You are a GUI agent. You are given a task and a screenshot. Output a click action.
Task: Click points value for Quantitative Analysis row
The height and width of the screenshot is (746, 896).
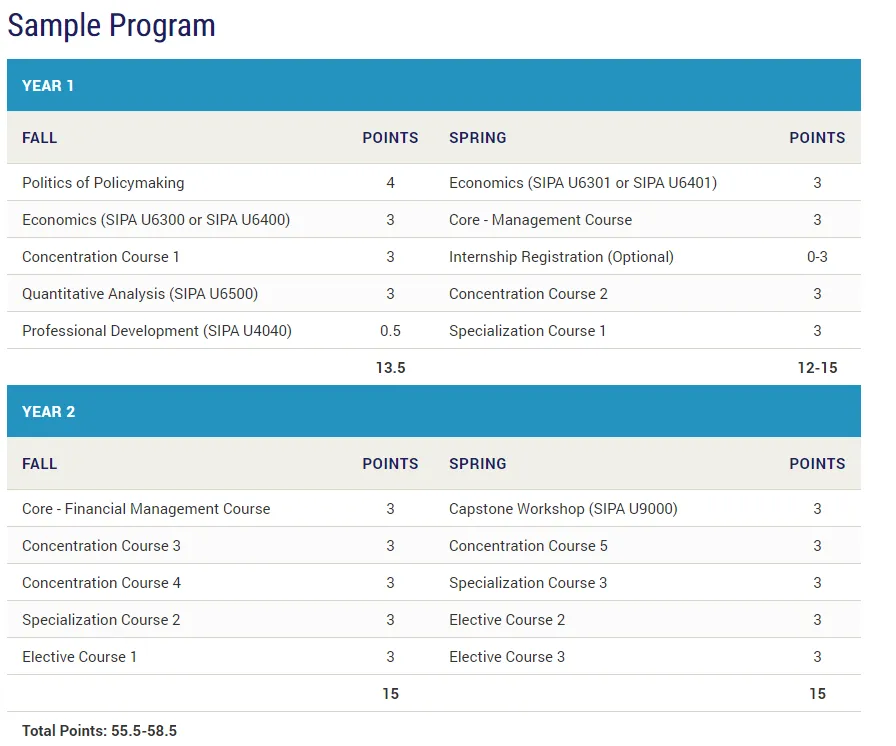(x=390, y=294)
